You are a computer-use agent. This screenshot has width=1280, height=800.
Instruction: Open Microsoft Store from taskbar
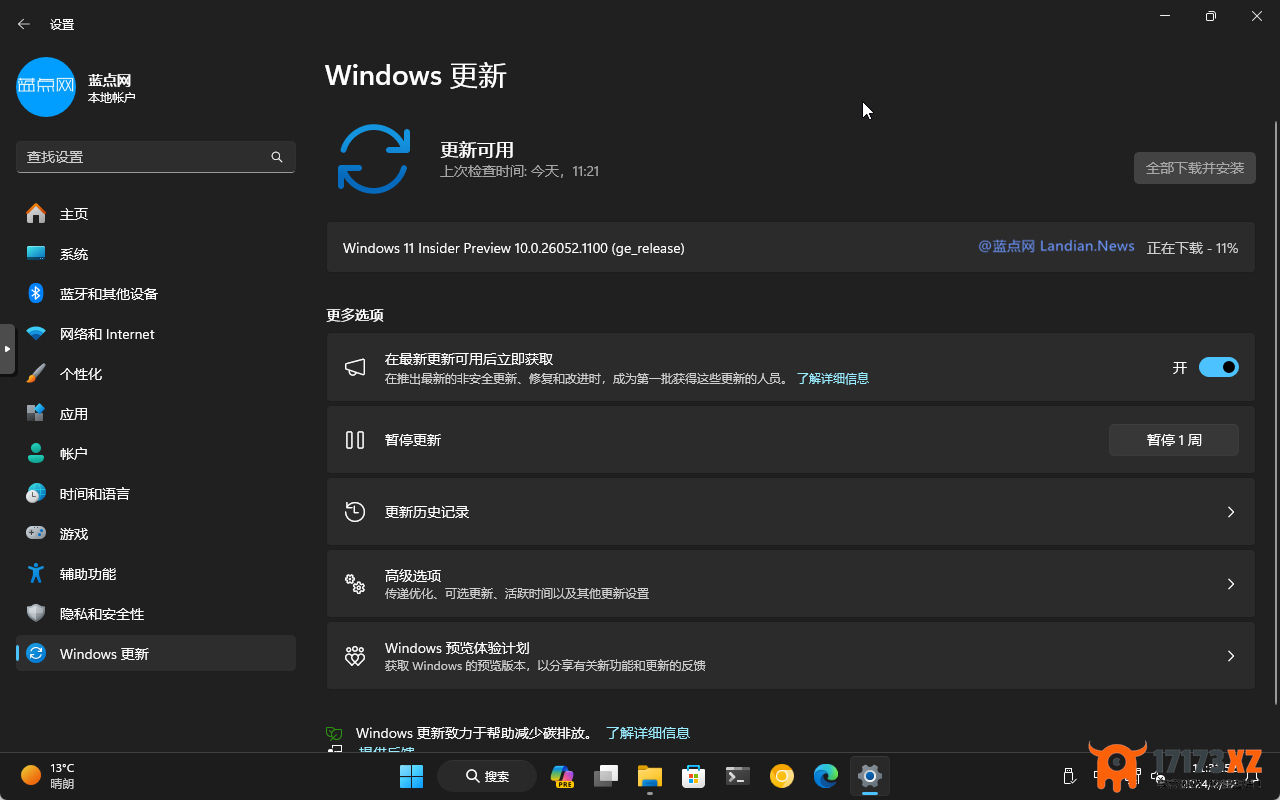point(694,776)
